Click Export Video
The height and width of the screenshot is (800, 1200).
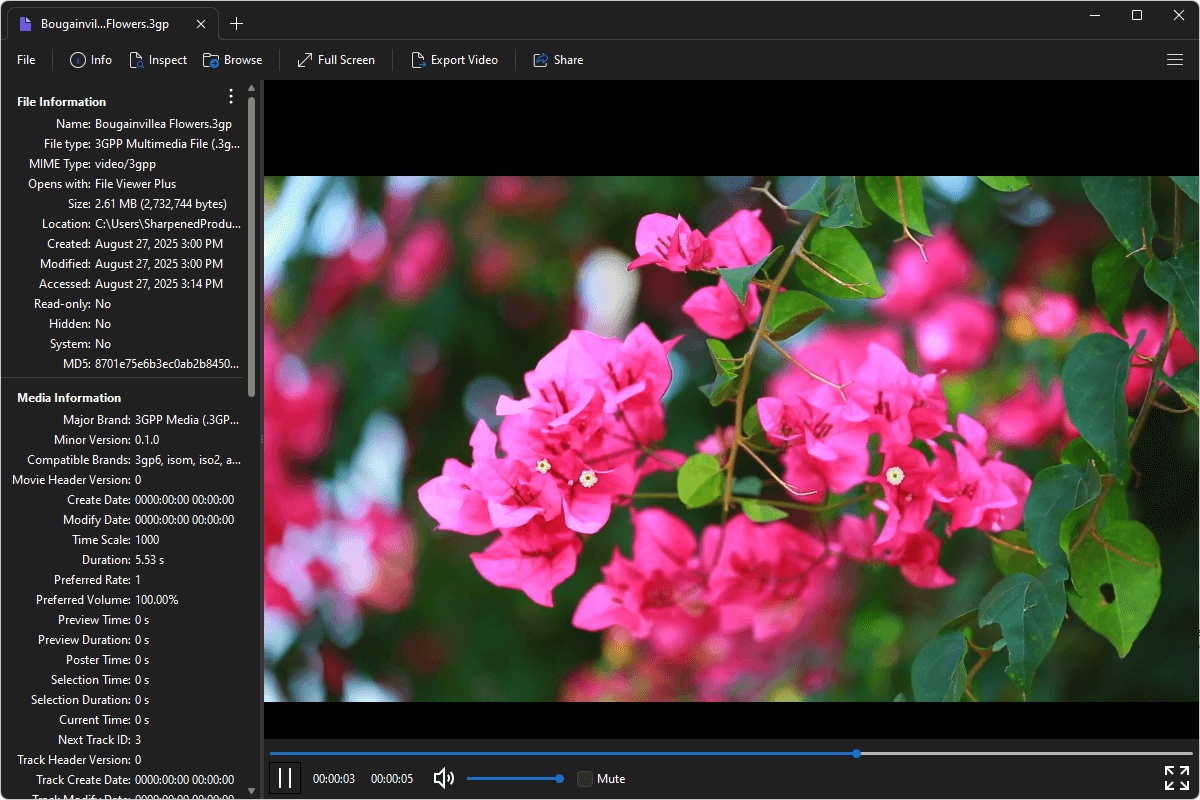[454, 60]
